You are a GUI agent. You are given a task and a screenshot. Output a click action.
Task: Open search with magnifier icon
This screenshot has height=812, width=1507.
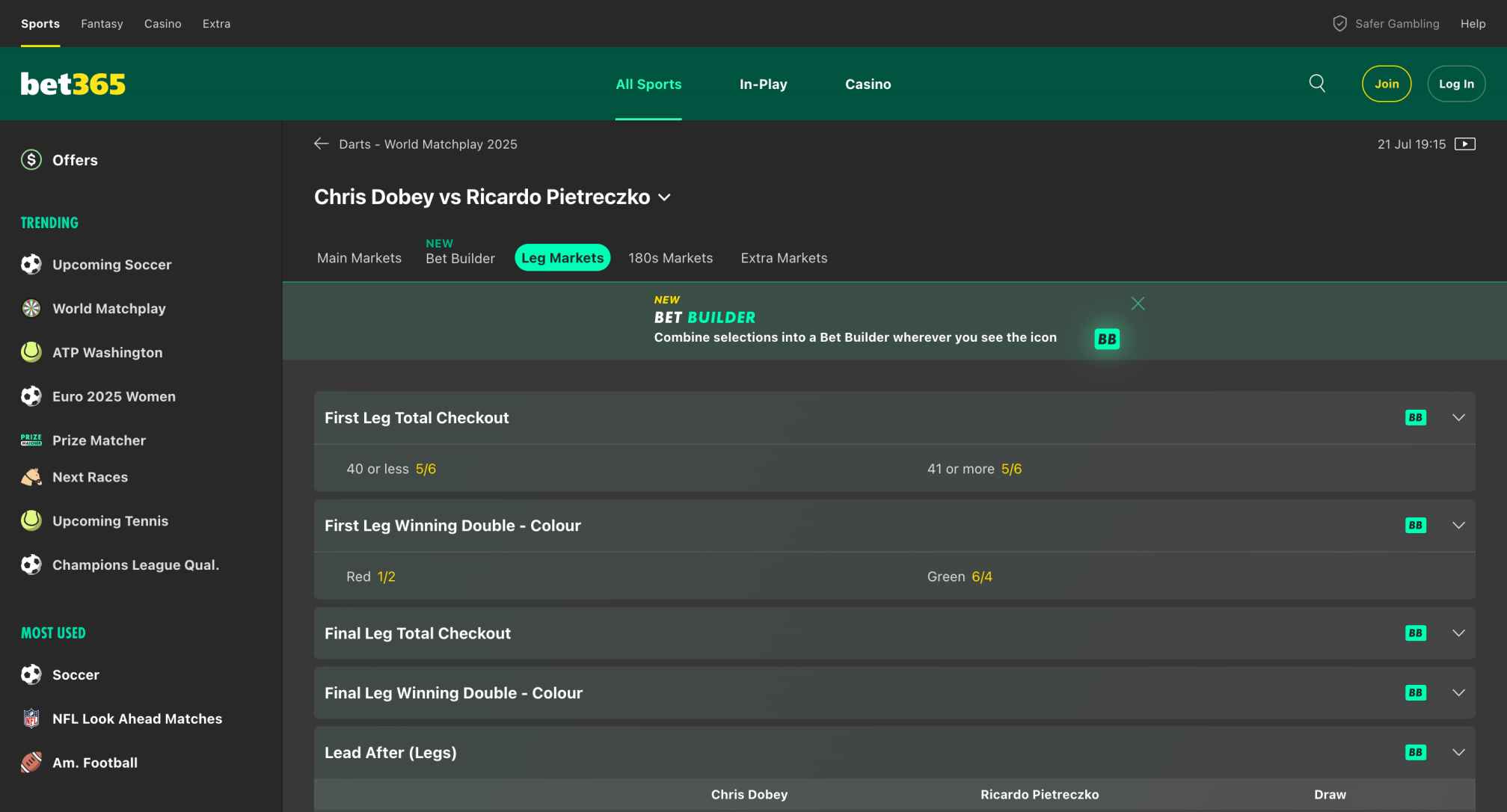[1317, 83]
